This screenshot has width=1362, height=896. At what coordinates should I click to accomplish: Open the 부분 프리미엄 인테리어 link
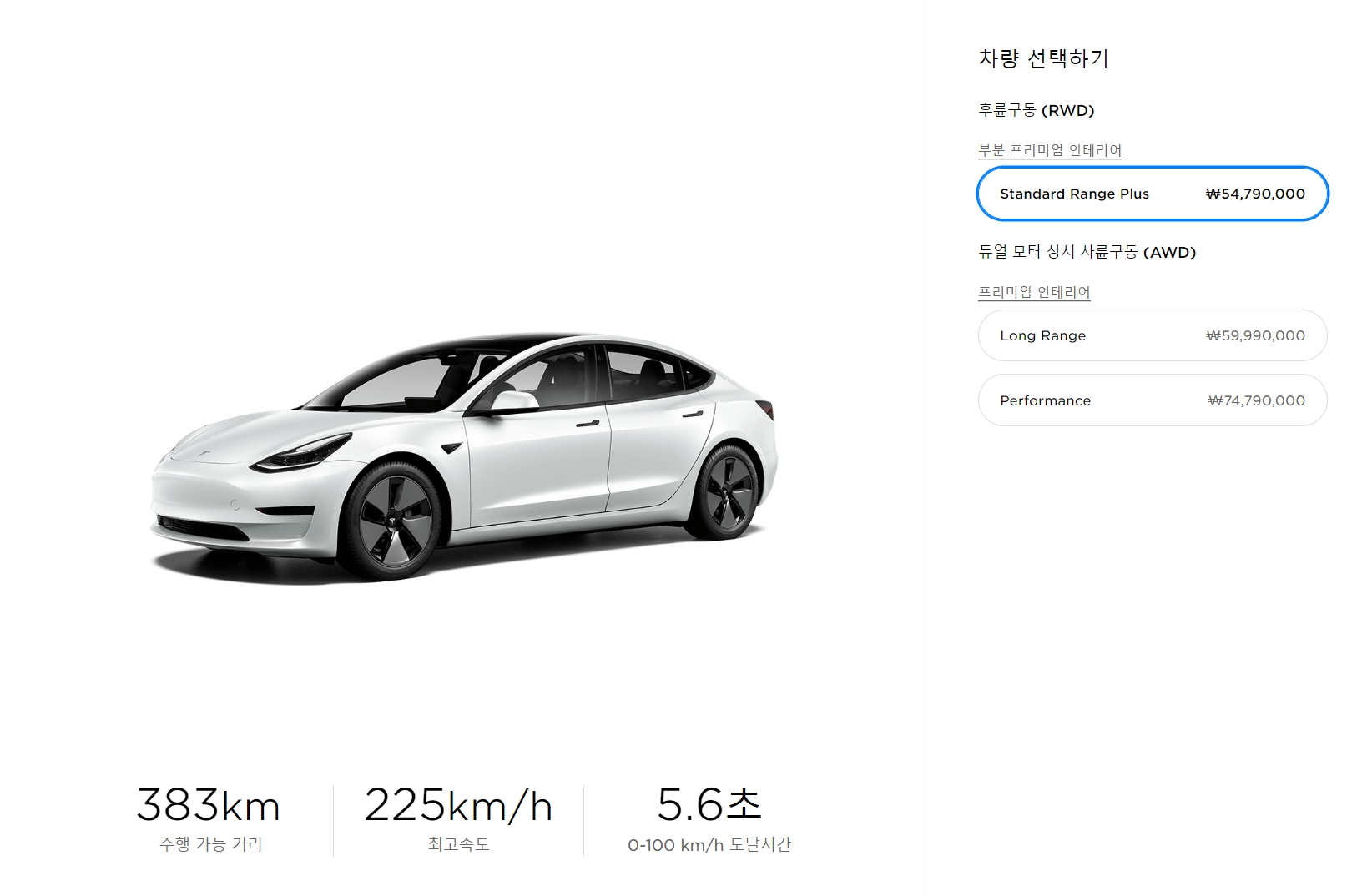[x=1050, y=150]
